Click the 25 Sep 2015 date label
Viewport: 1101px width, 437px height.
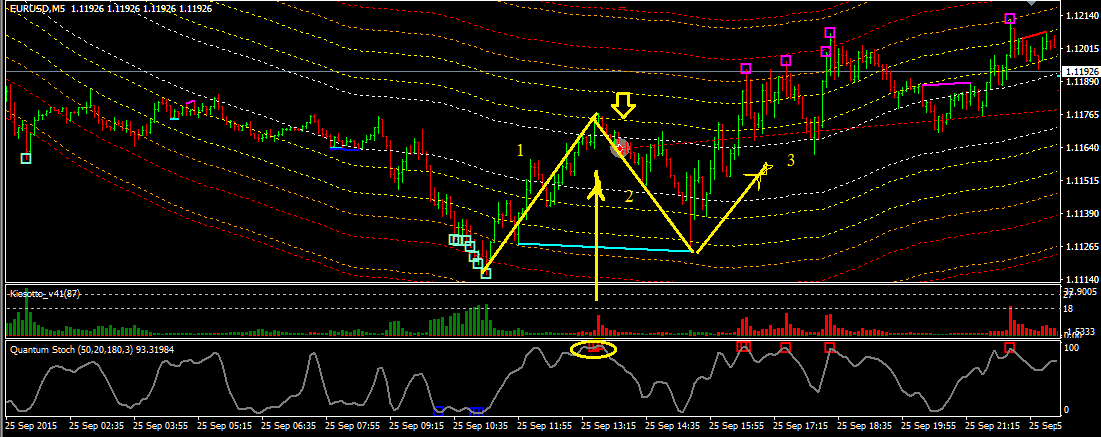31,426
